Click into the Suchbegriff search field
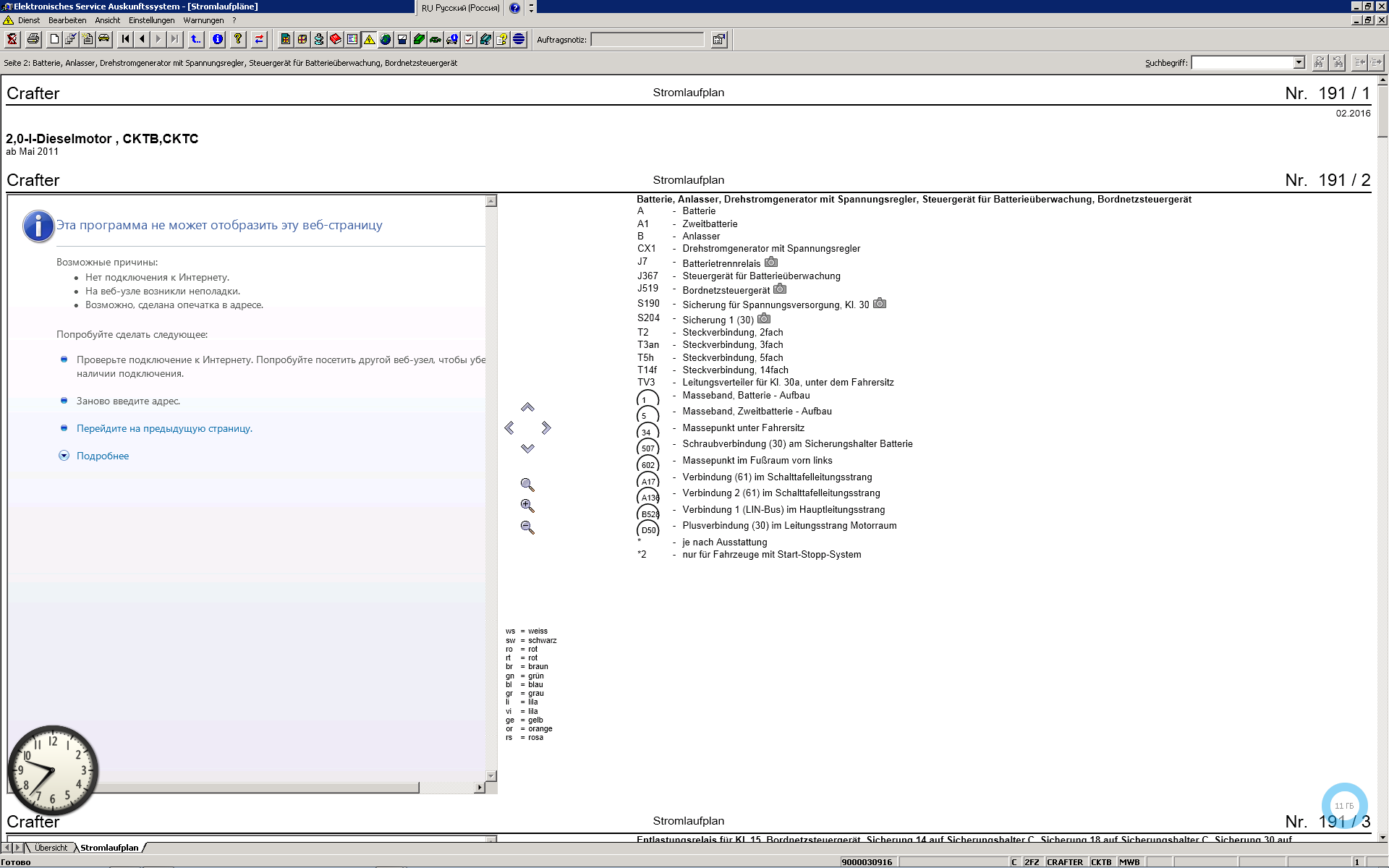 [x=1243, y=62]
